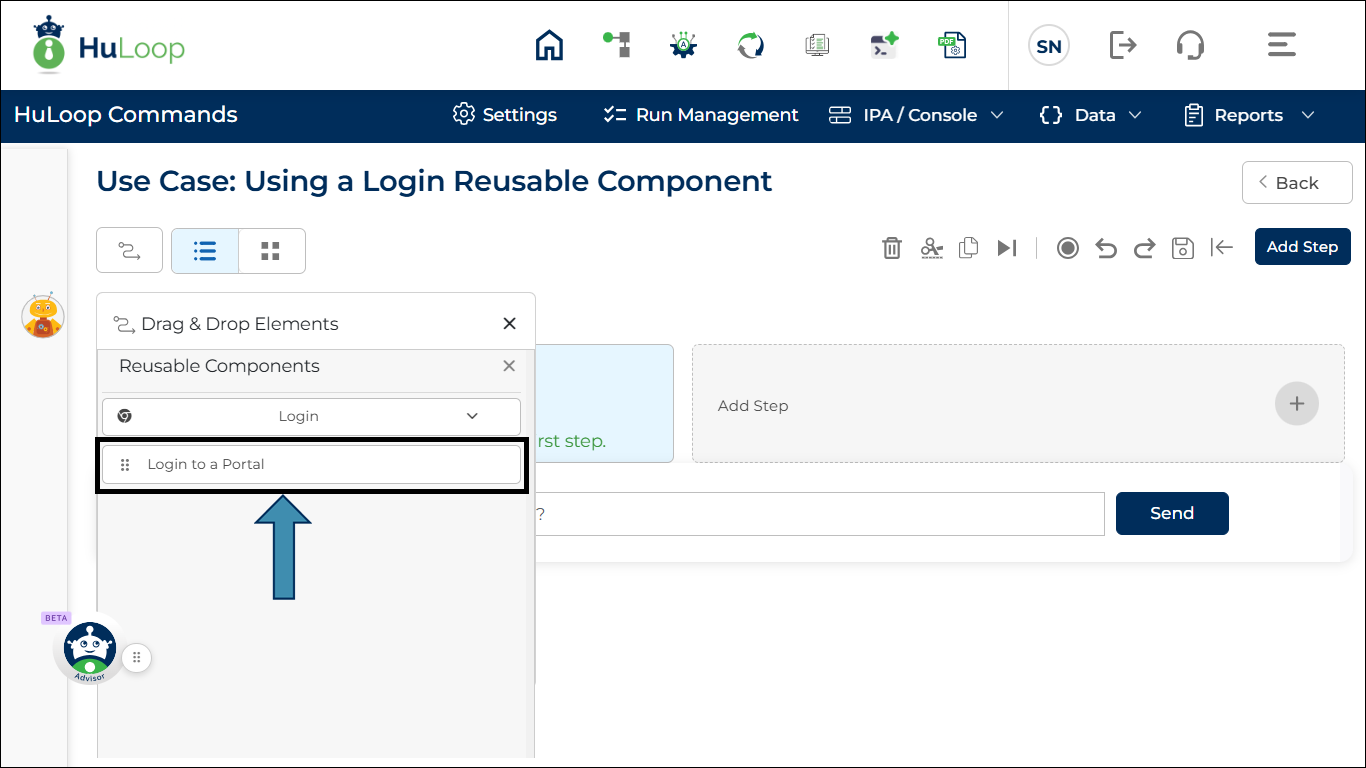Viewport: 1366px width, 768px height.
Task: Click the sync/refresh arrows icon in header
Action: 749,45
